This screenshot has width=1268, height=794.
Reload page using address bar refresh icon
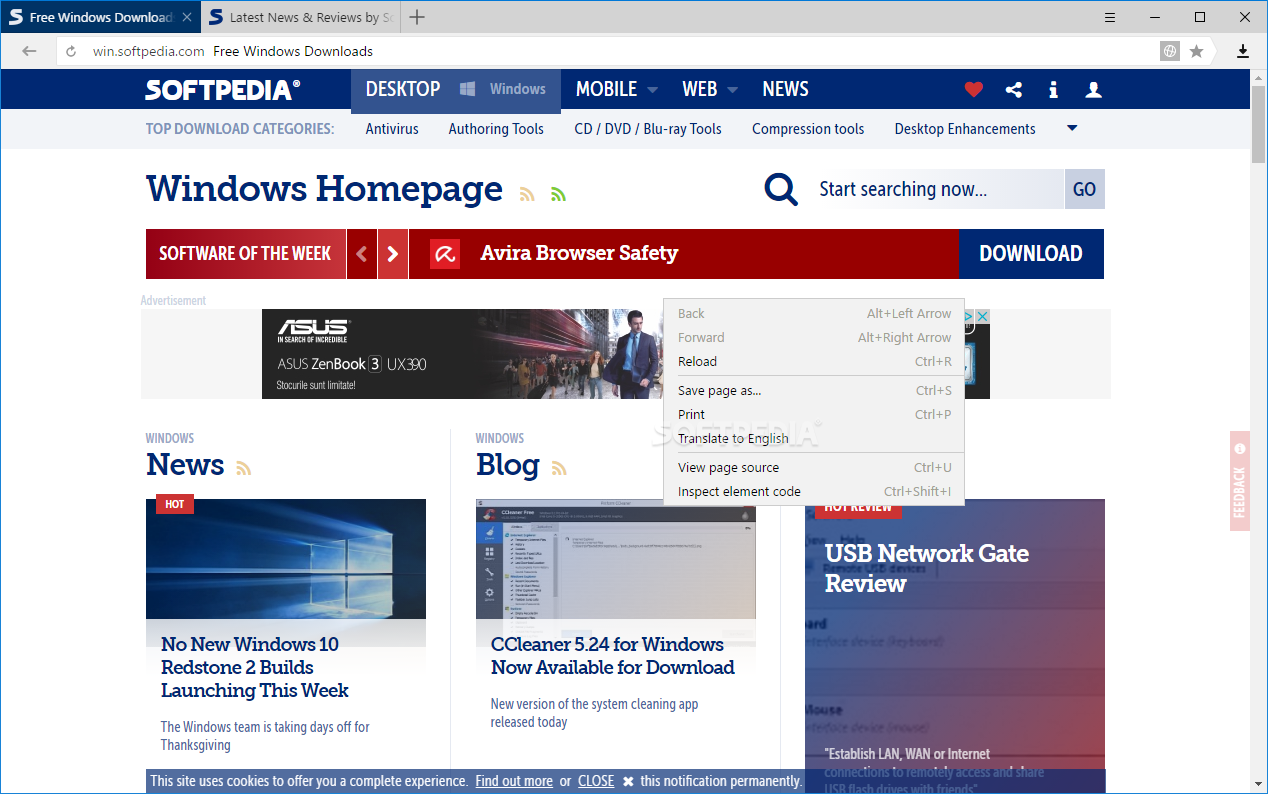click(x=71, y=51)
